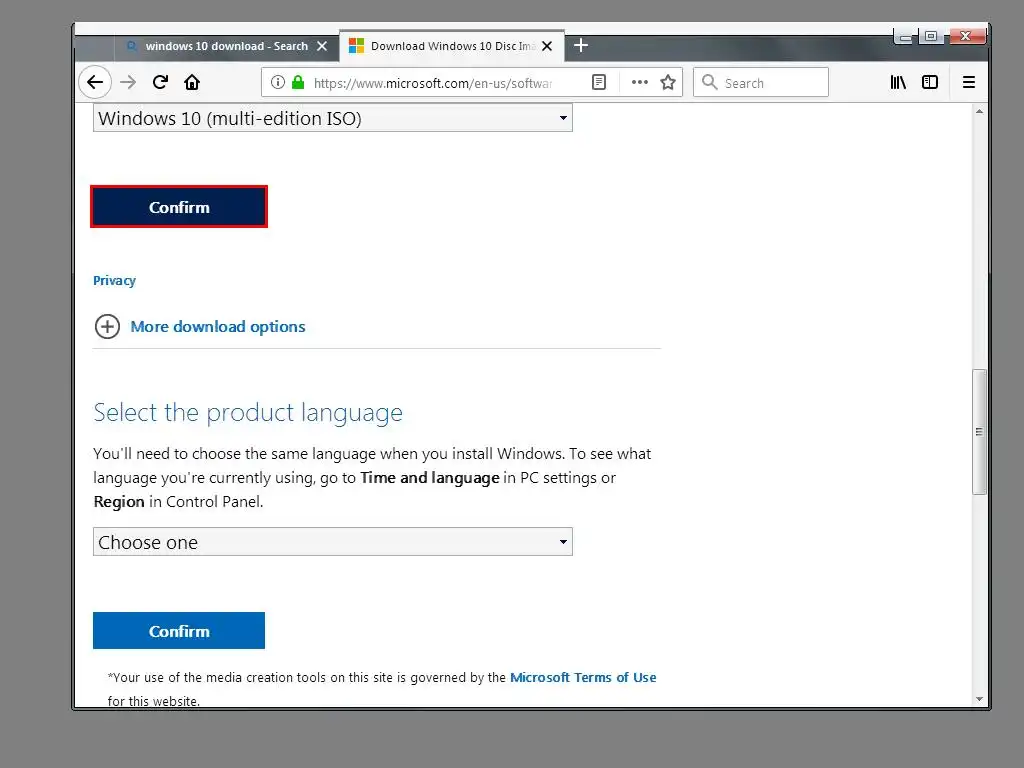Click 'Select the product language' heading
The height and width of the screenshot is (768, 1024).
(248, 413)
